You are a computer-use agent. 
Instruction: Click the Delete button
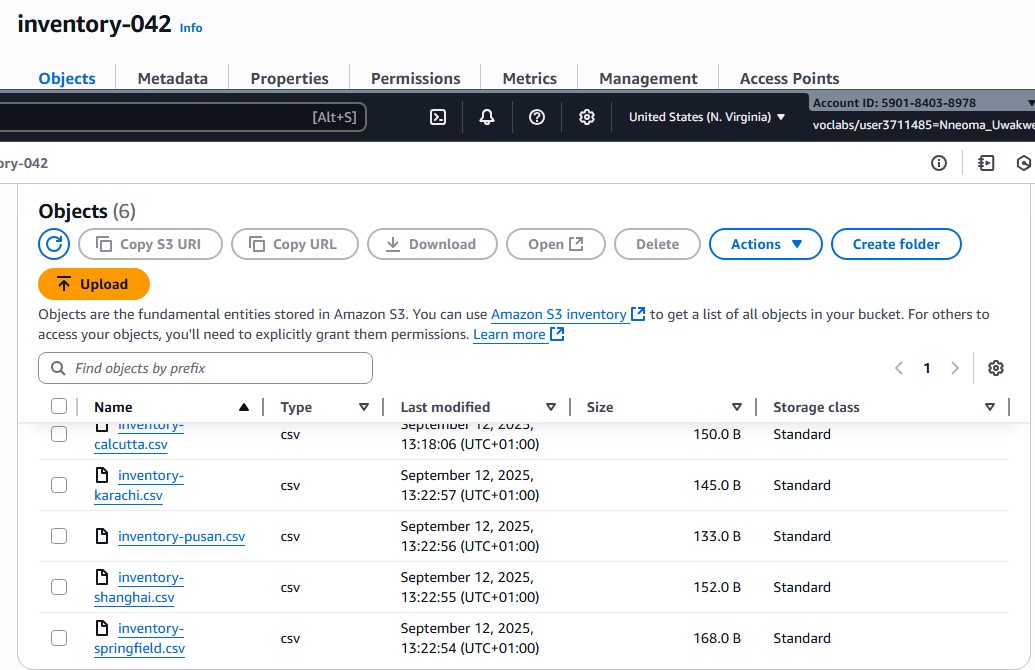pos(657,244)
